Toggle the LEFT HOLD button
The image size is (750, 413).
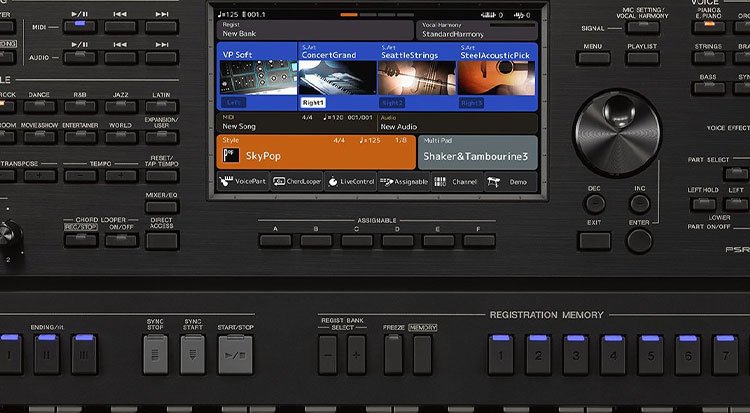coord(704,204)
